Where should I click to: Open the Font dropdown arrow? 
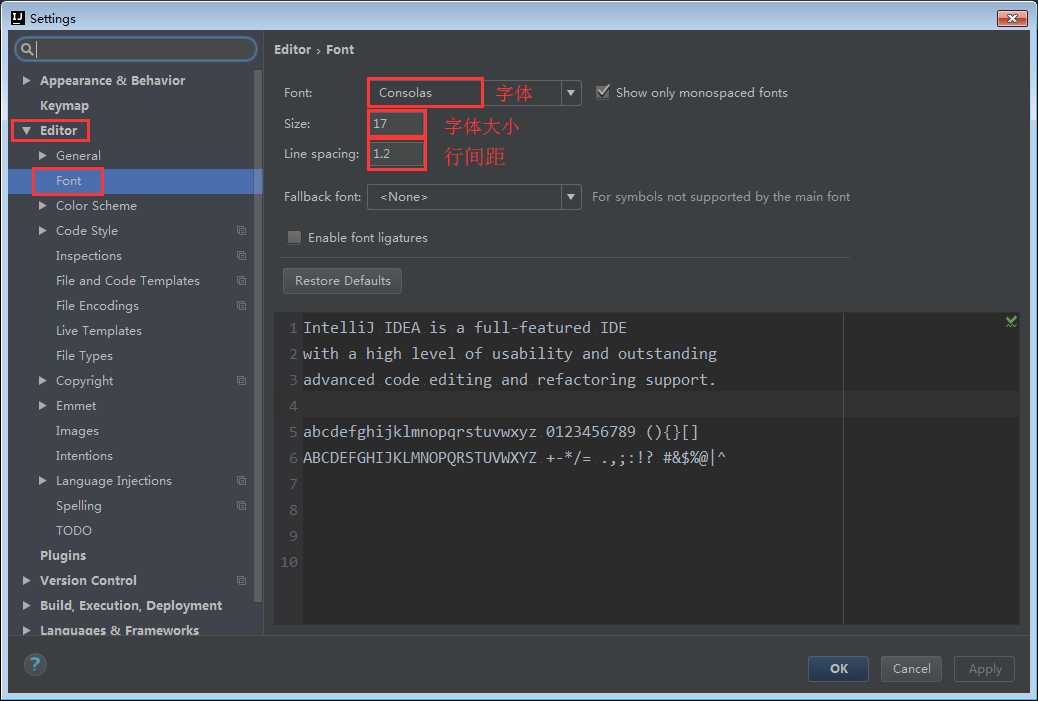pos(571,93)
